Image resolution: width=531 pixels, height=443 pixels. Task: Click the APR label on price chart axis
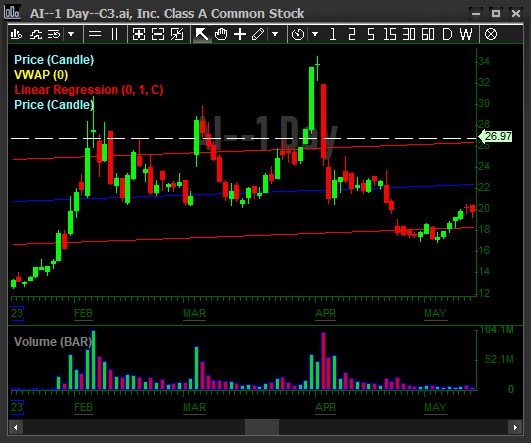[325, 313]
